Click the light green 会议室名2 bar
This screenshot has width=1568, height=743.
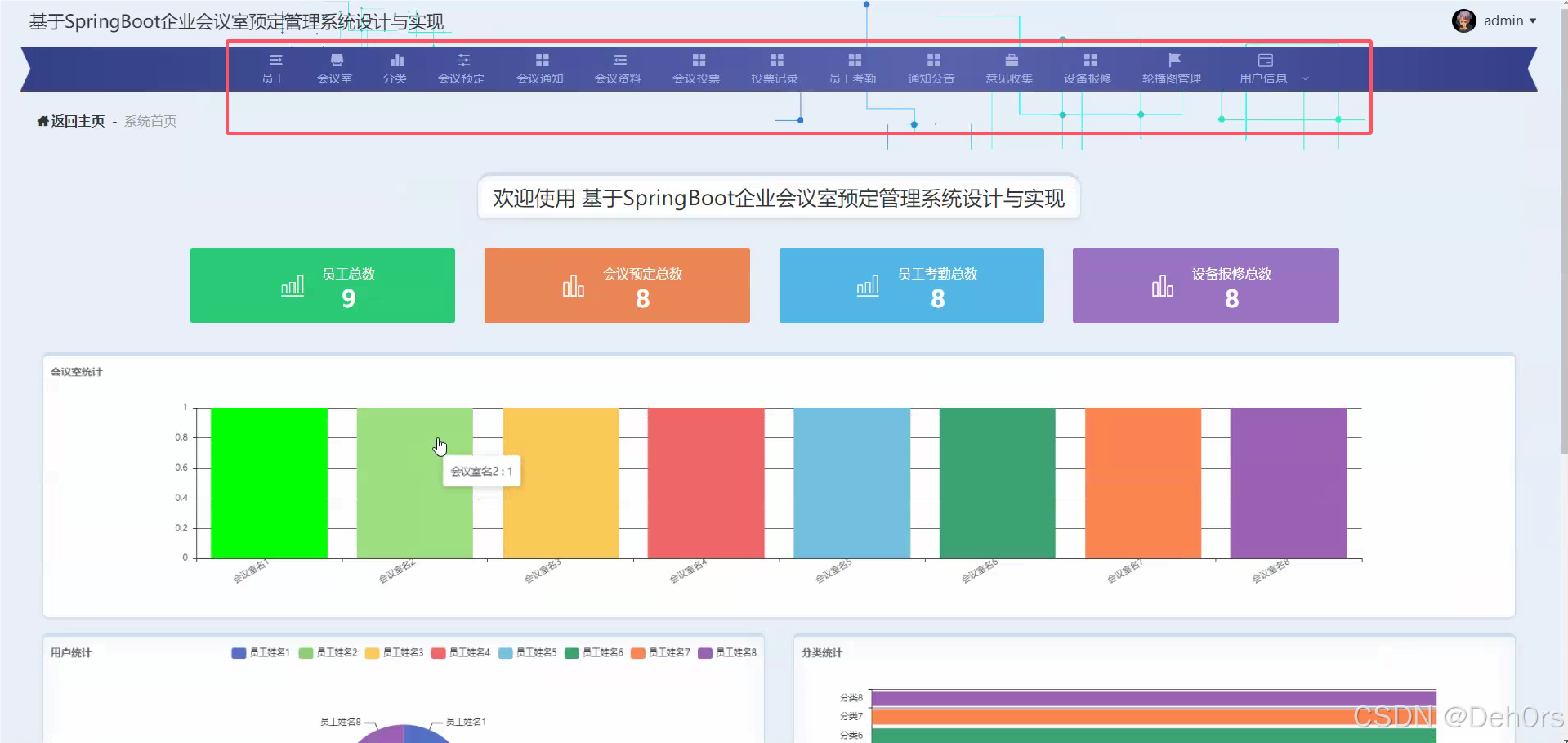(414, 483)
